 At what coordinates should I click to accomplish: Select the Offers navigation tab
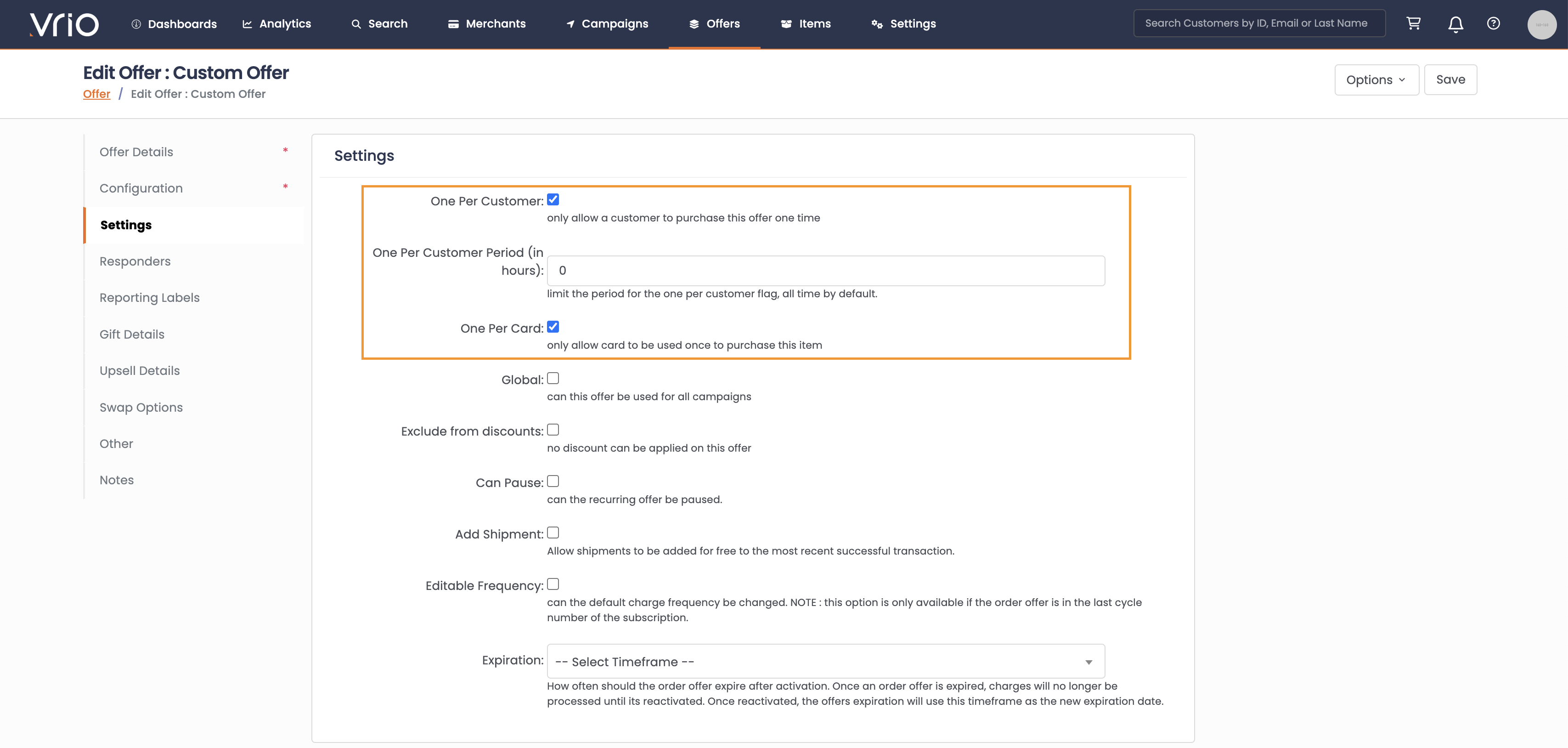click(715, 24)
